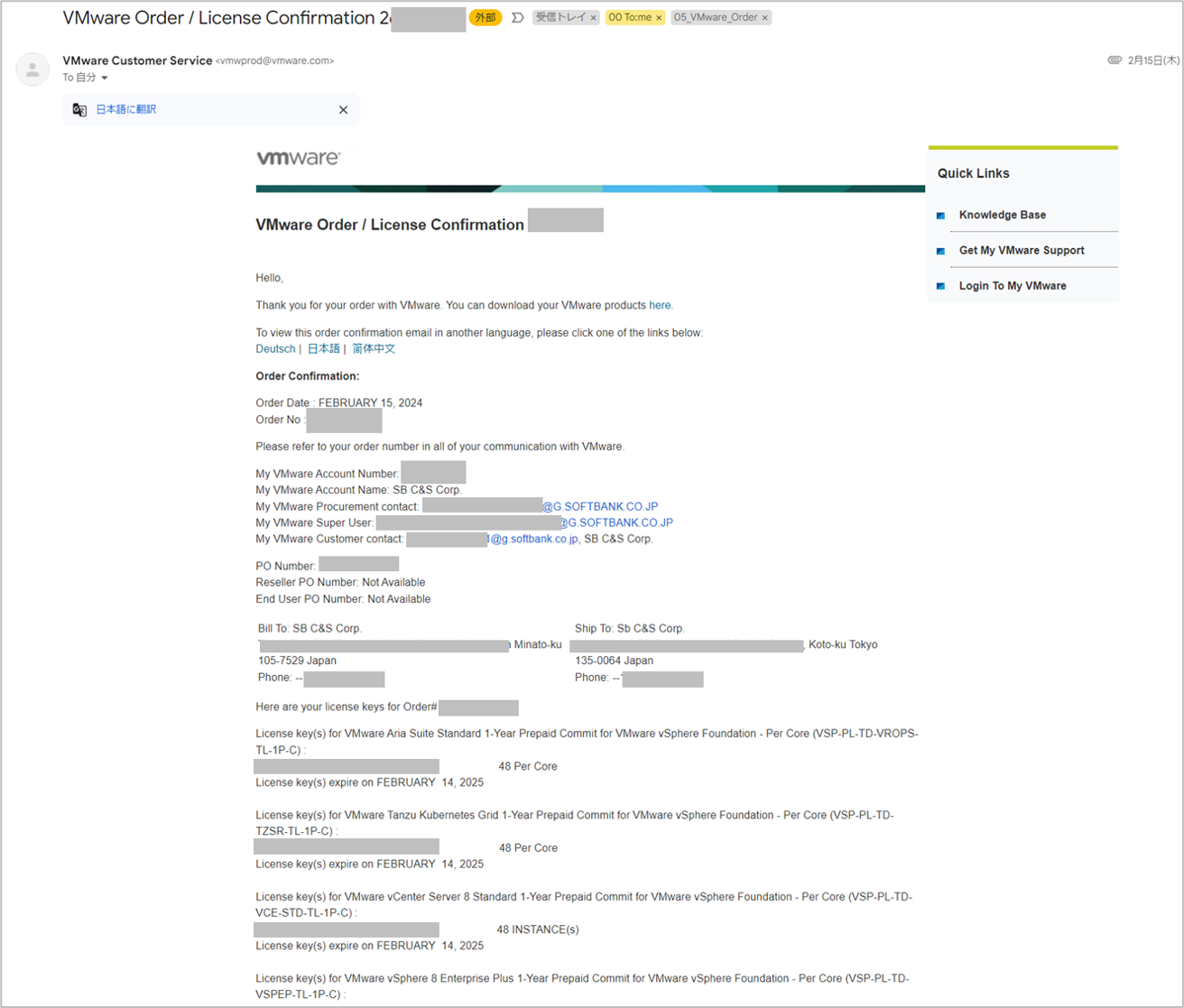
Task: Click 'My VMware Account Name: SB C&S Corp.' text
Action: (x=359, y=490)
